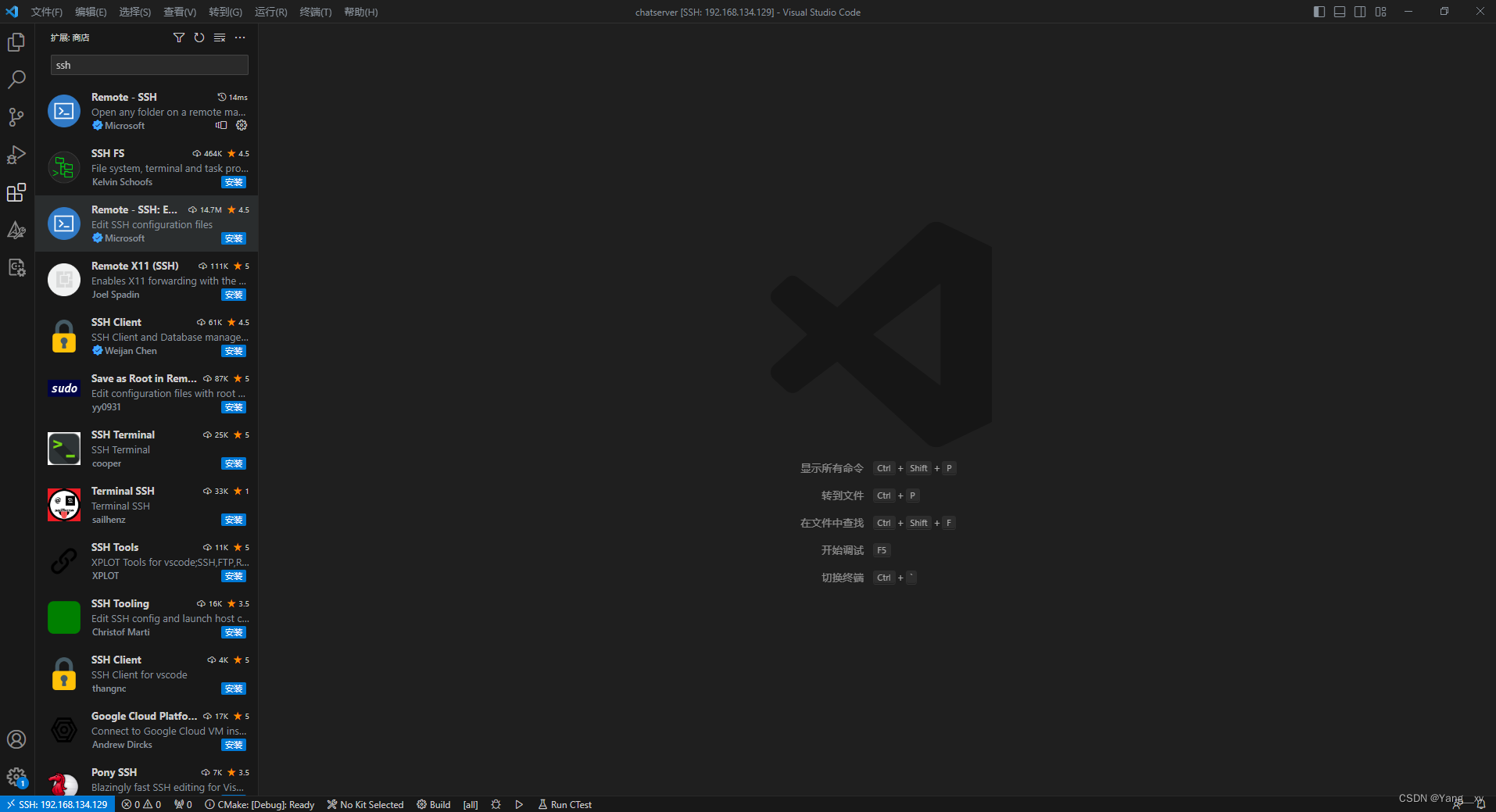Viewport: 1496px width, 812px height.
Task: Open Remote - SSH manage gear
Action: 242,125
